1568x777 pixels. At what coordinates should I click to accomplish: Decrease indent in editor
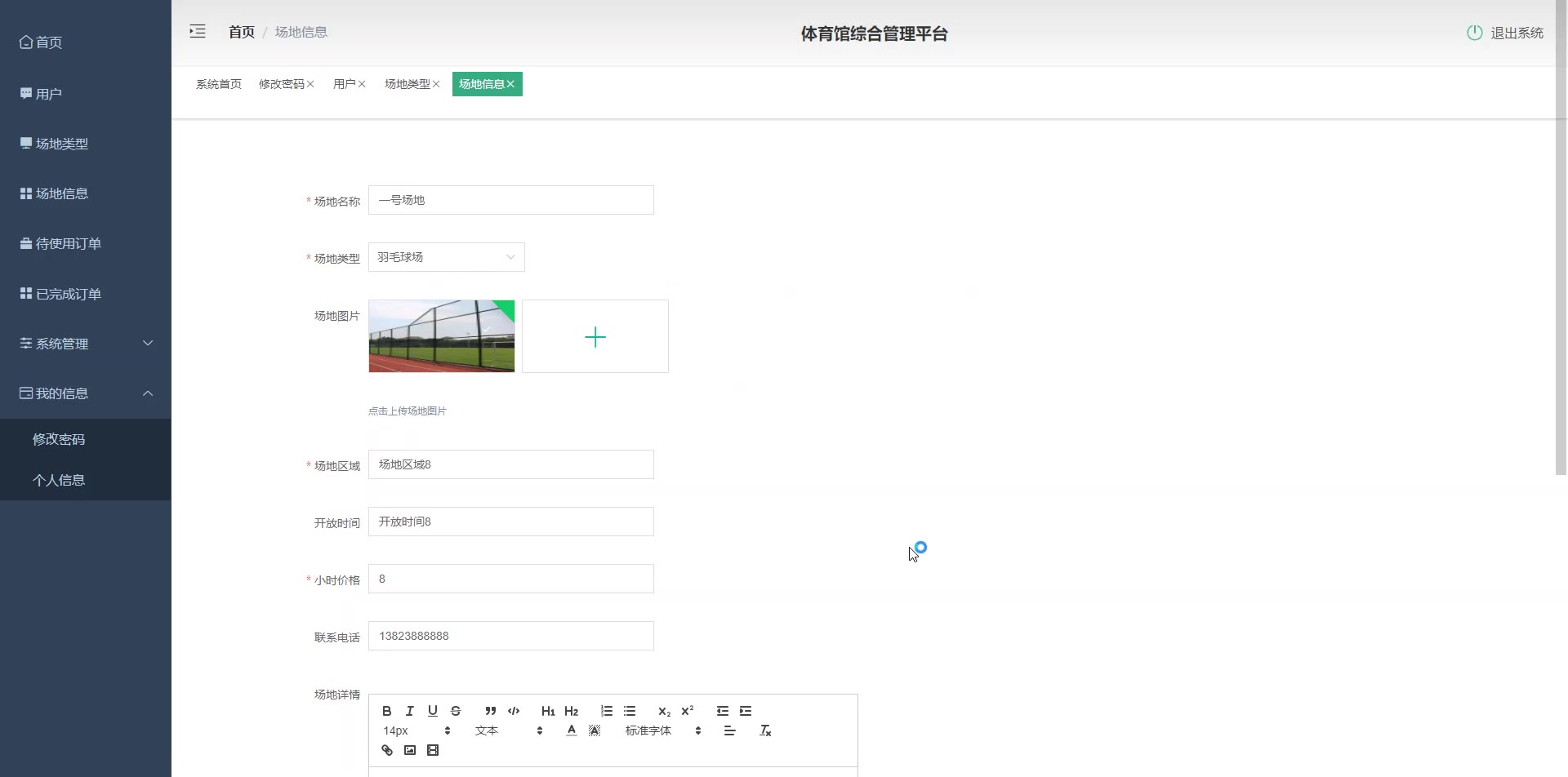click(x=723, y=711)
